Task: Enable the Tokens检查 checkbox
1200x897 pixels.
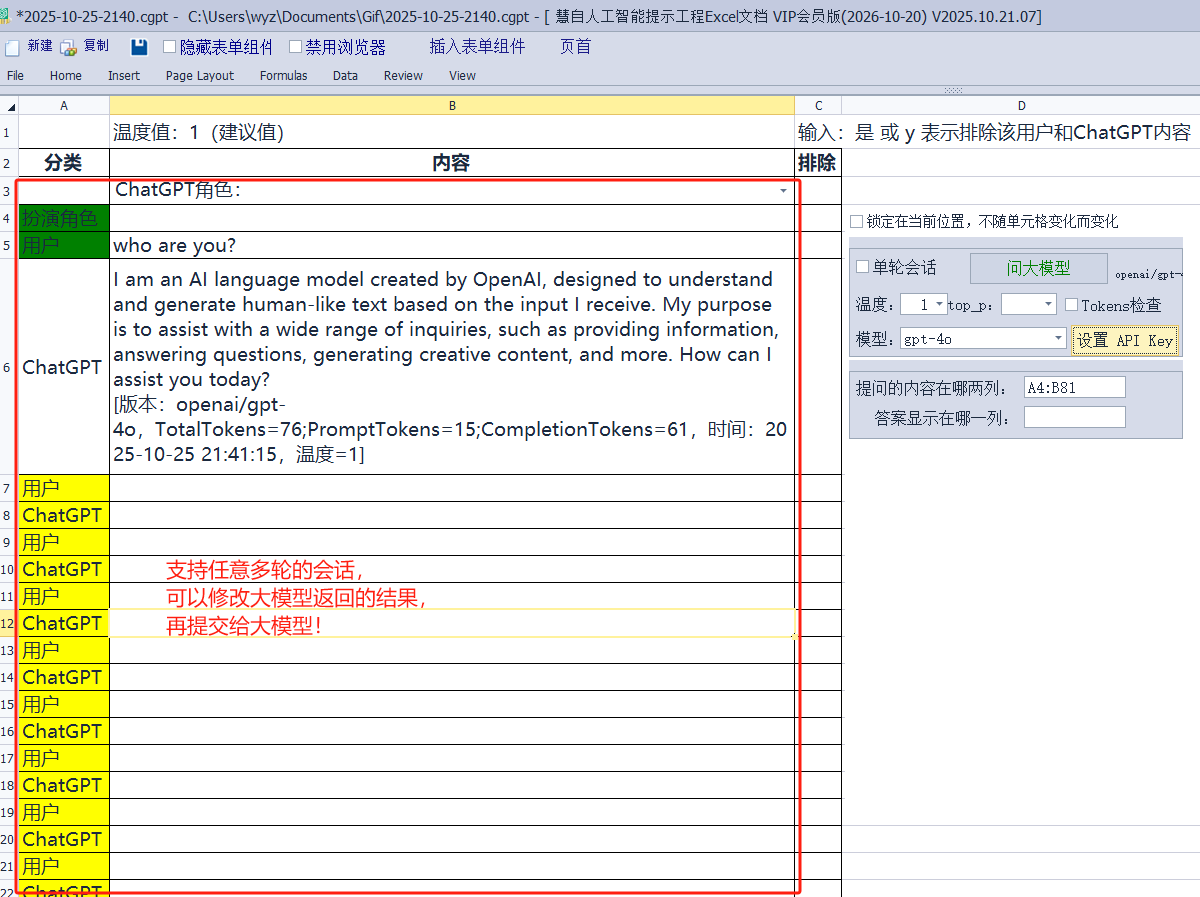Action: [x=1071, y=305]
